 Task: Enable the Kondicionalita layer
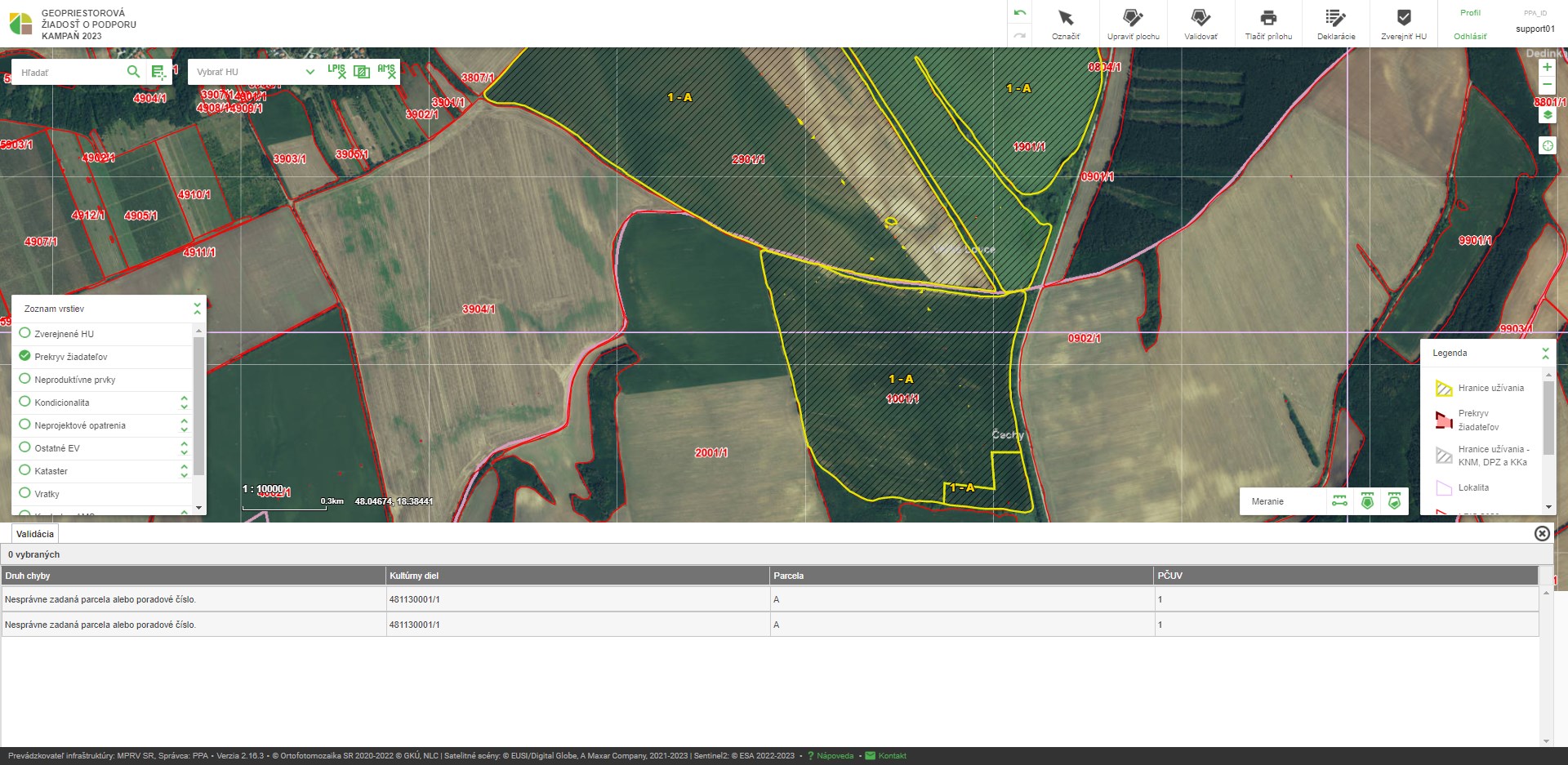[x=24, y=402]
